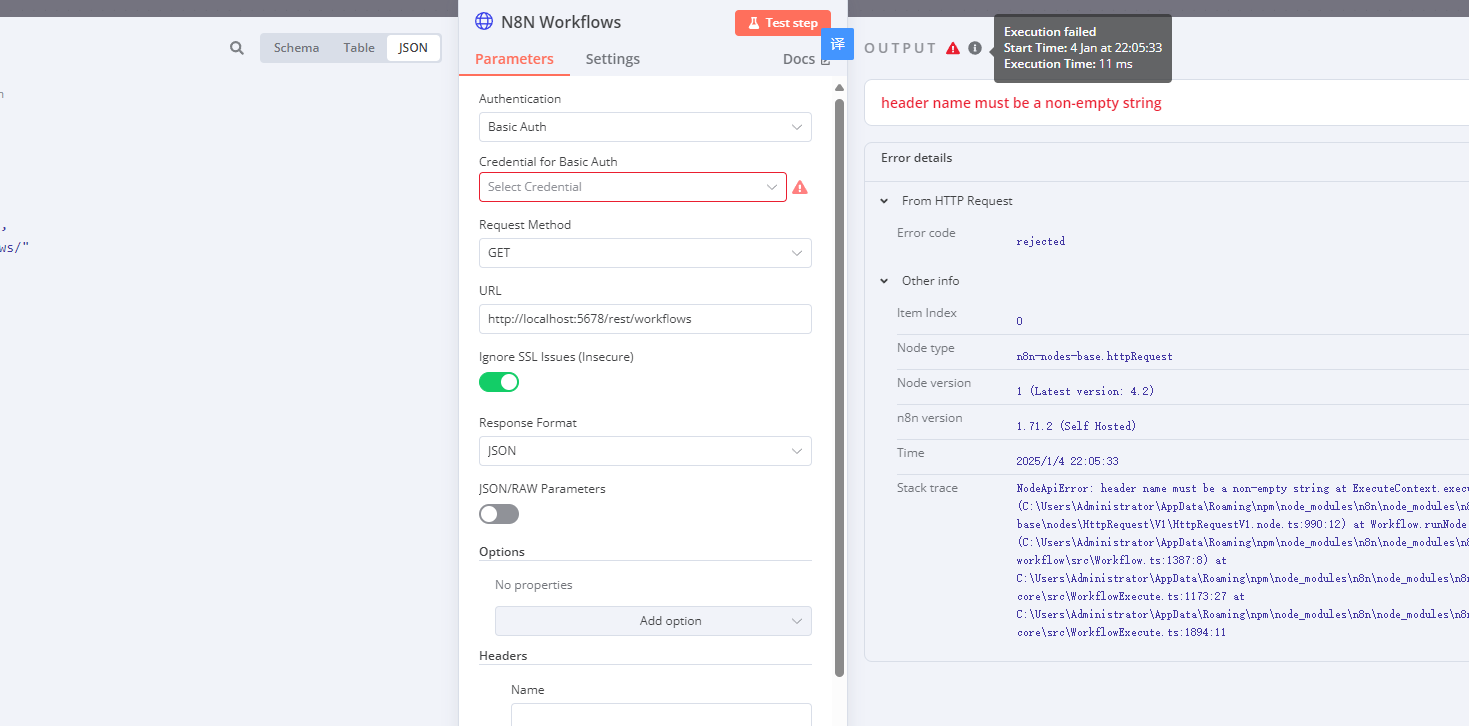
Task: Open the Docs link
Action: point(806,59)
